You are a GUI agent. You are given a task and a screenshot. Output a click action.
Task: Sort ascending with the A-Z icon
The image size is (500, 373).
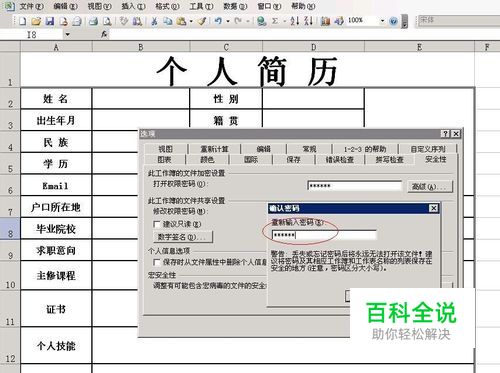pyautogui.click(x=295, y=21)
